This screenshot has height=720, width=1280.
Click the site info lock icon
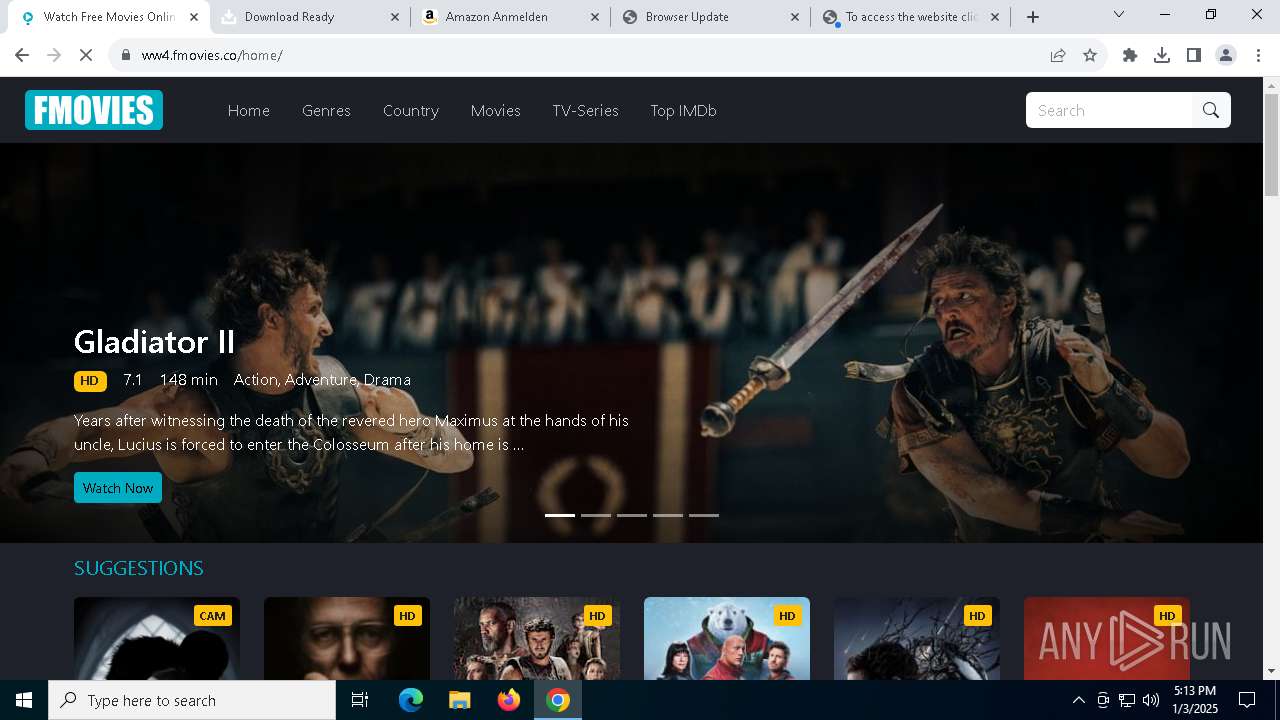(125, 55)
